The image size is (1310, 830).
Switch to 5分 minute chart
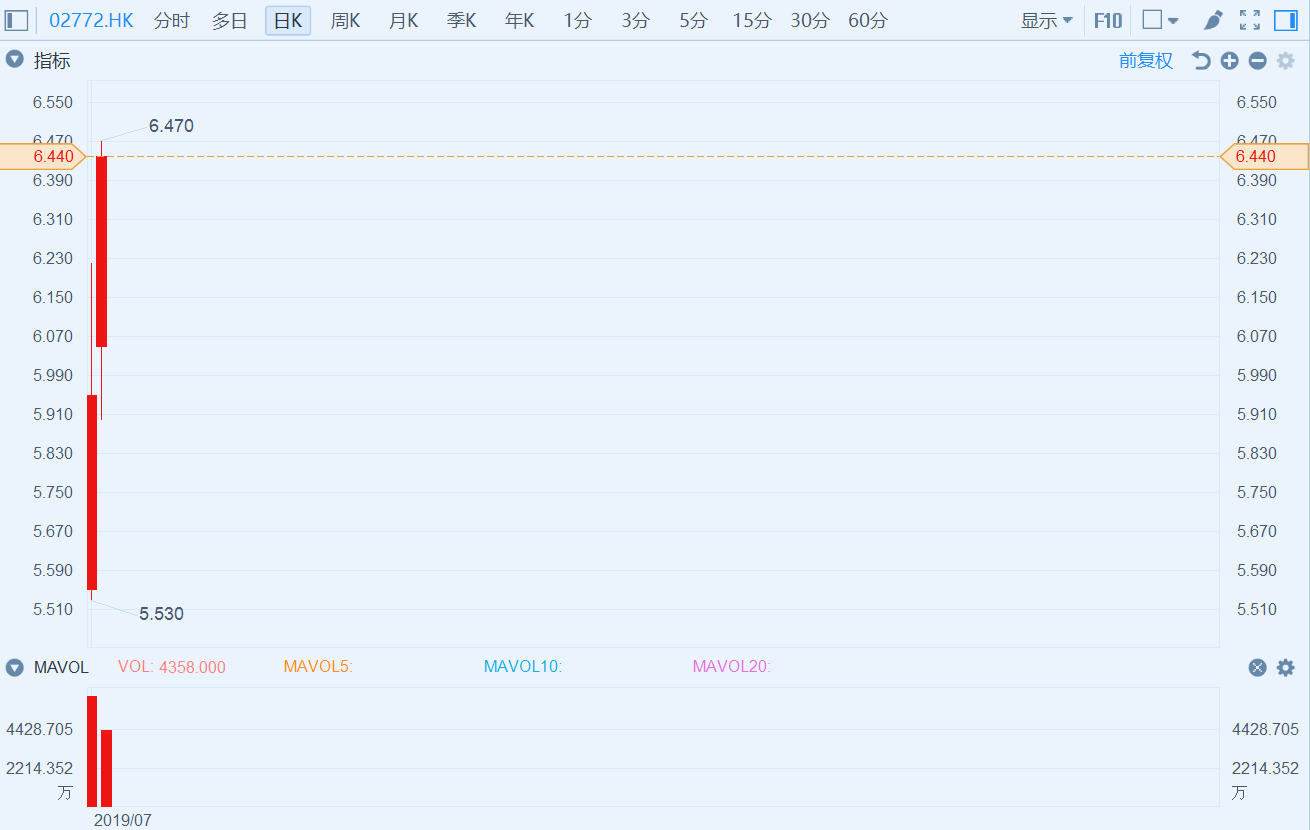pyautogui.click(x=693, y=20)
